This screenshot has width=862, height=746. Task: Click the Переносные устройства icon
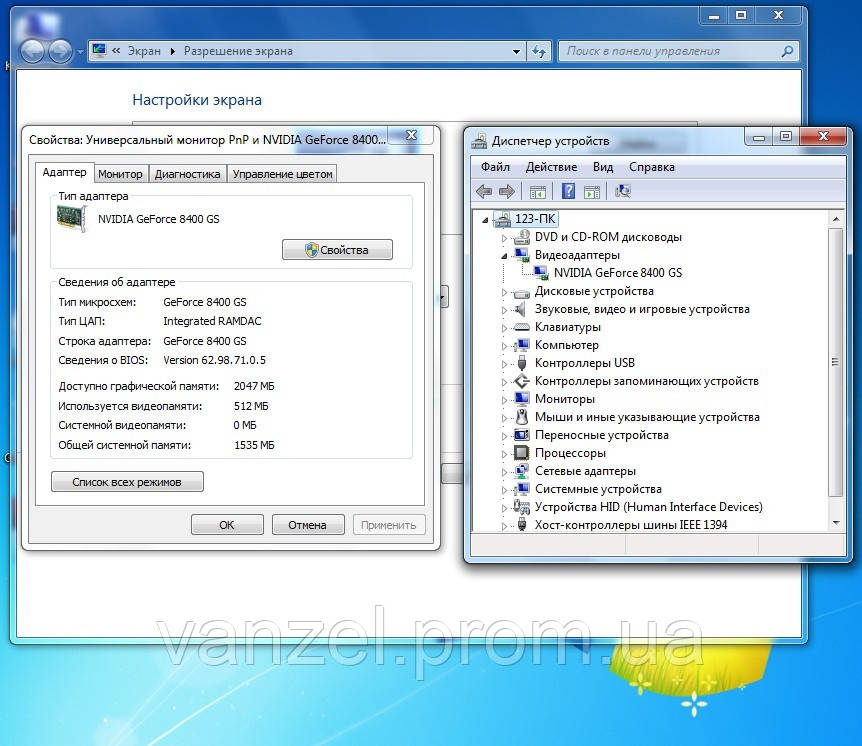[x=521, y=435]
